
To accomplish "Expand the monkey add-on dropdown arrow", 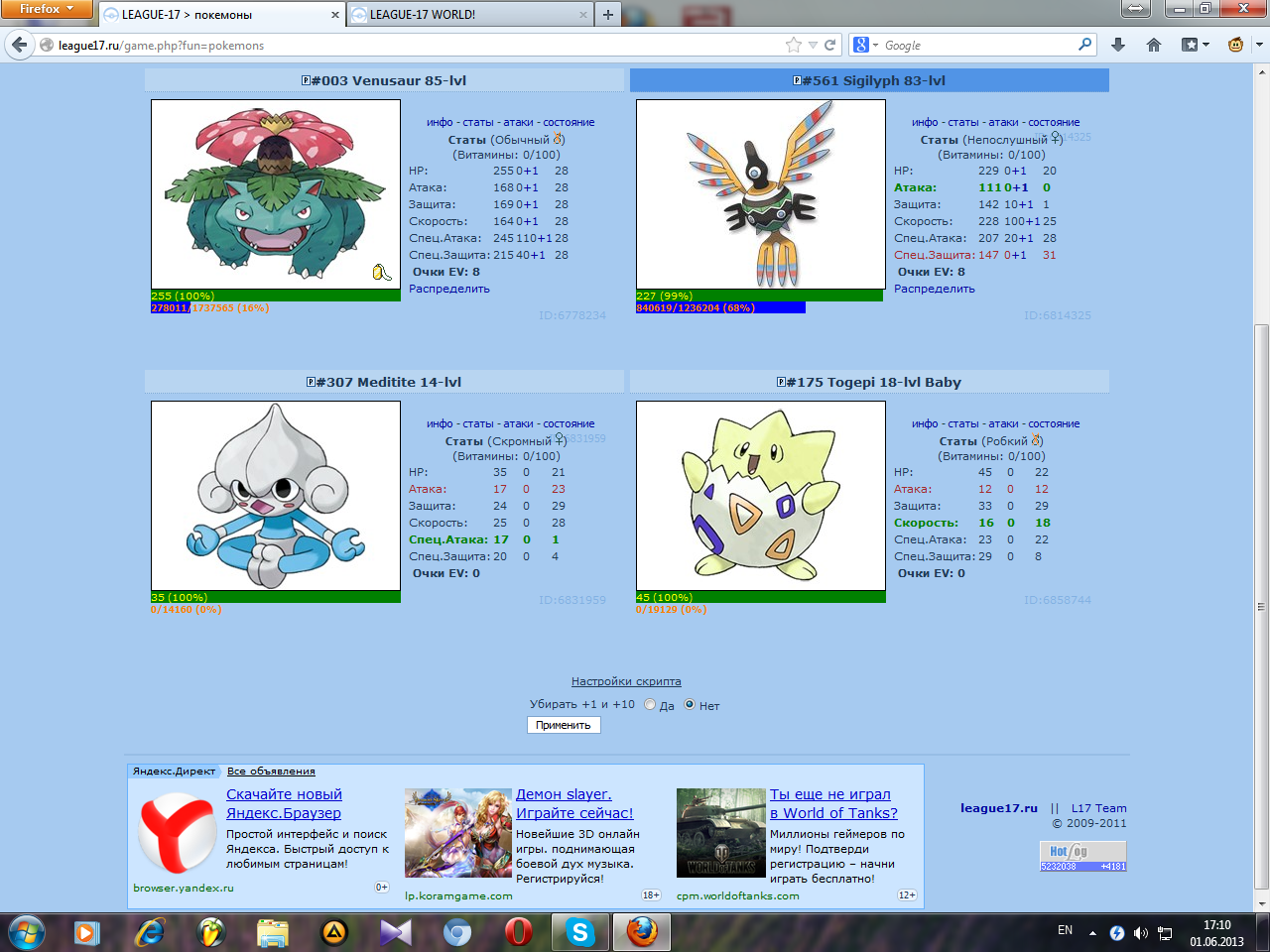I will click(1258, 45).
